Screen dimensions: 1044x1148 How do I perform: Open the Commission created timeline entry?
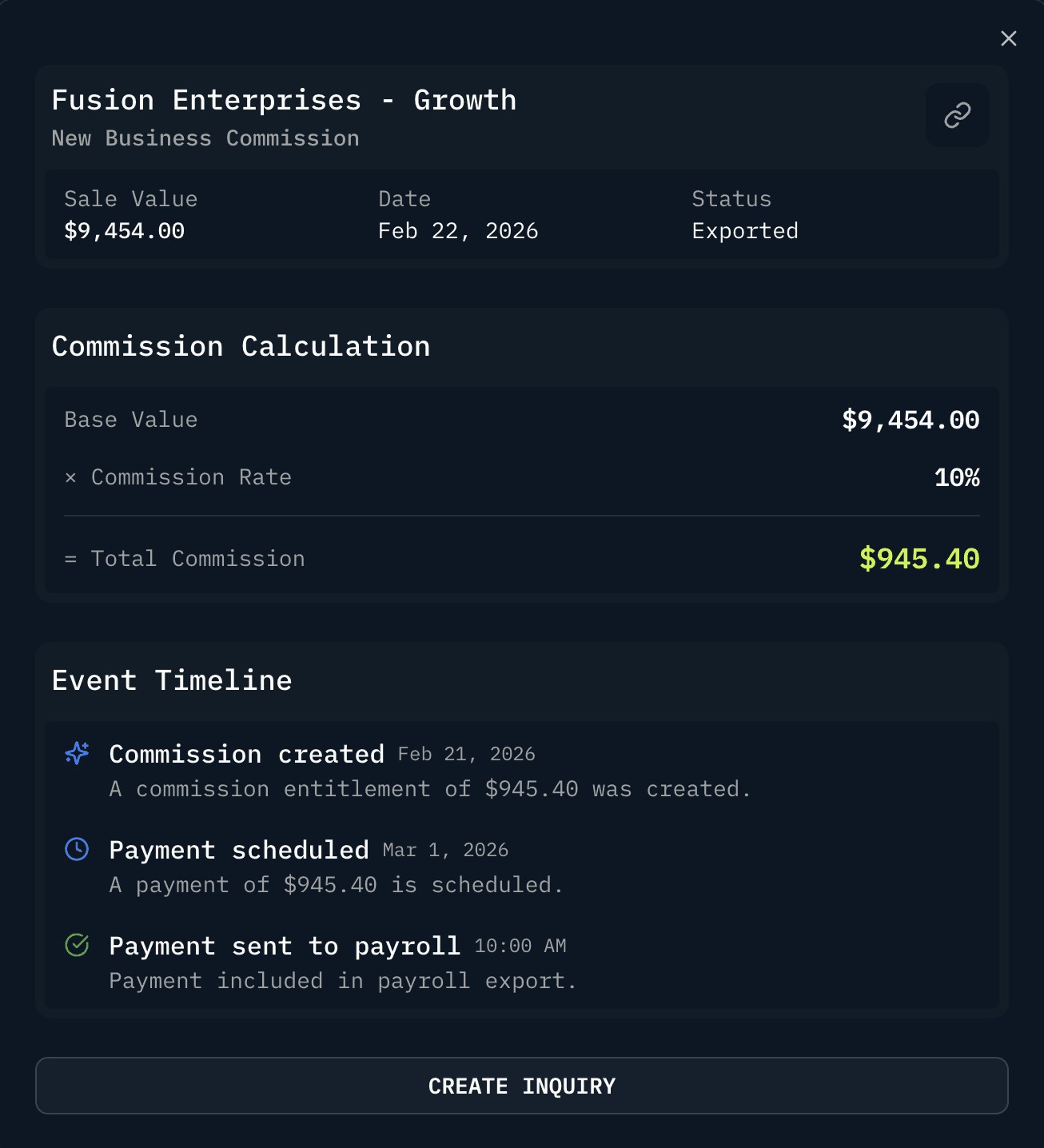[246, 753]
